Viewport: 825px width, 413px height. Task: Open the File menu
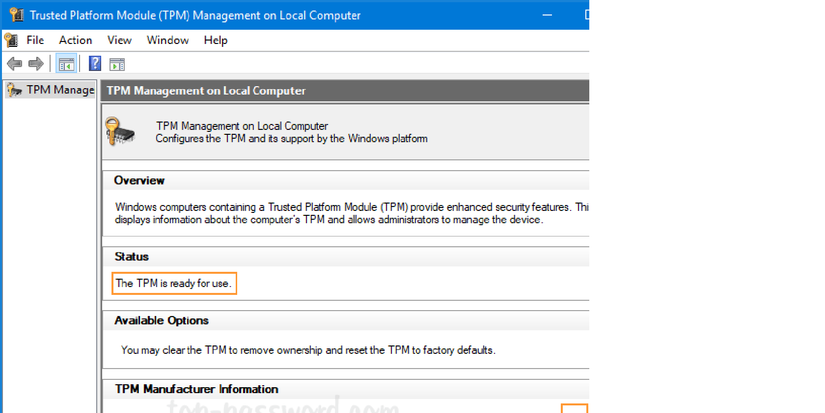[x=35, y=40]
